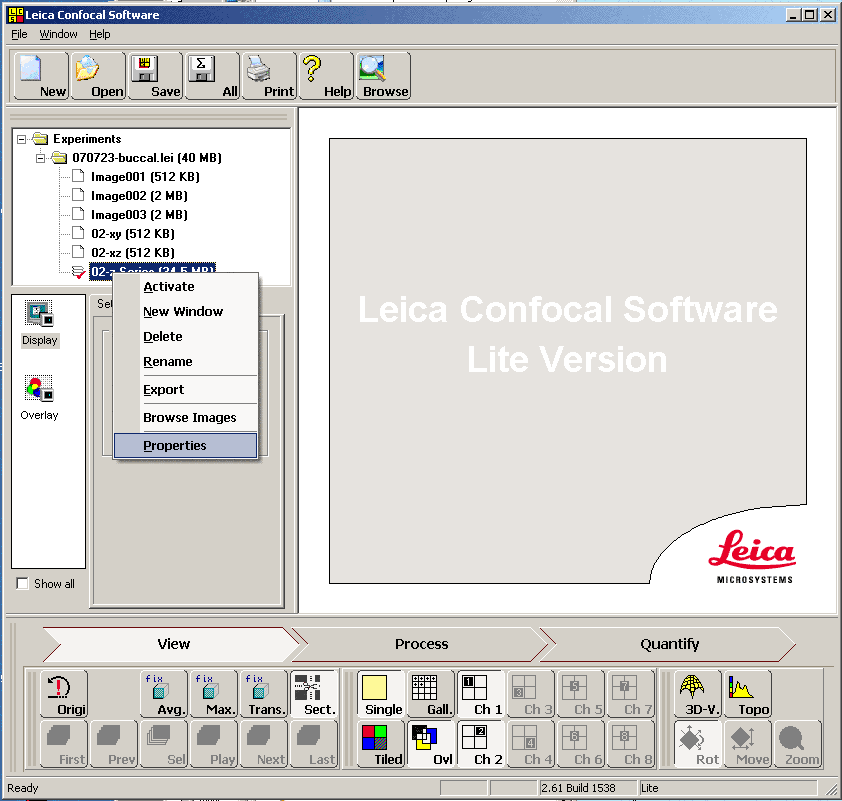The height and width of the screenshot is (801, 842).
Task: Click the Prev frame button
Action: [x=114, y=744]
